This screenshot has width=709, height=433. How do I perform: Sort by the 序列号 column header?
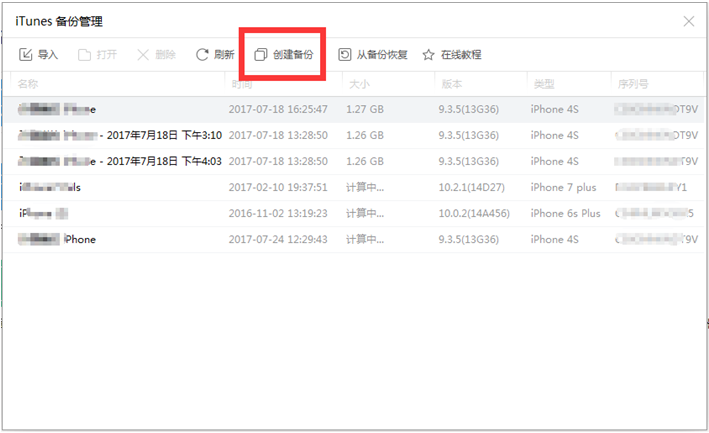coord(633,84)
